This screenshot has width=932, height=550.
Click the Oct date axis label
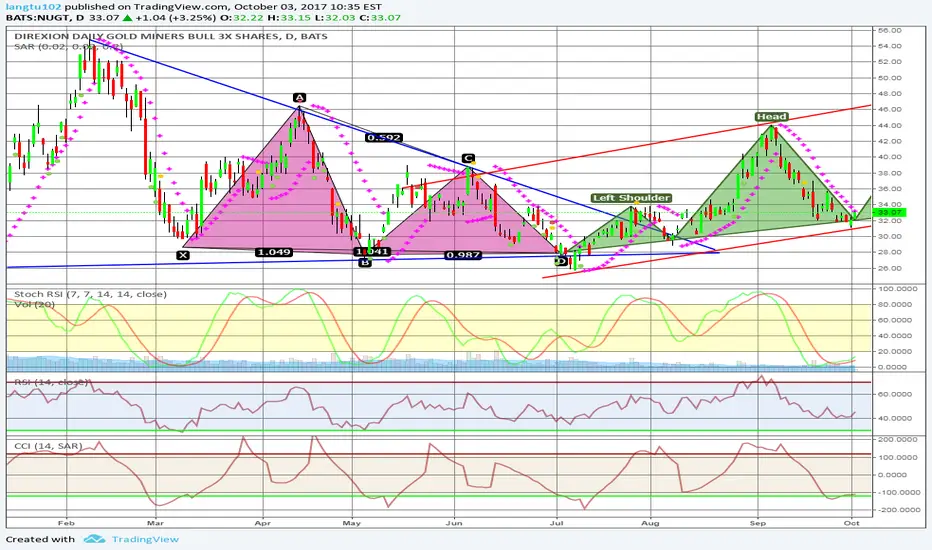852,523
